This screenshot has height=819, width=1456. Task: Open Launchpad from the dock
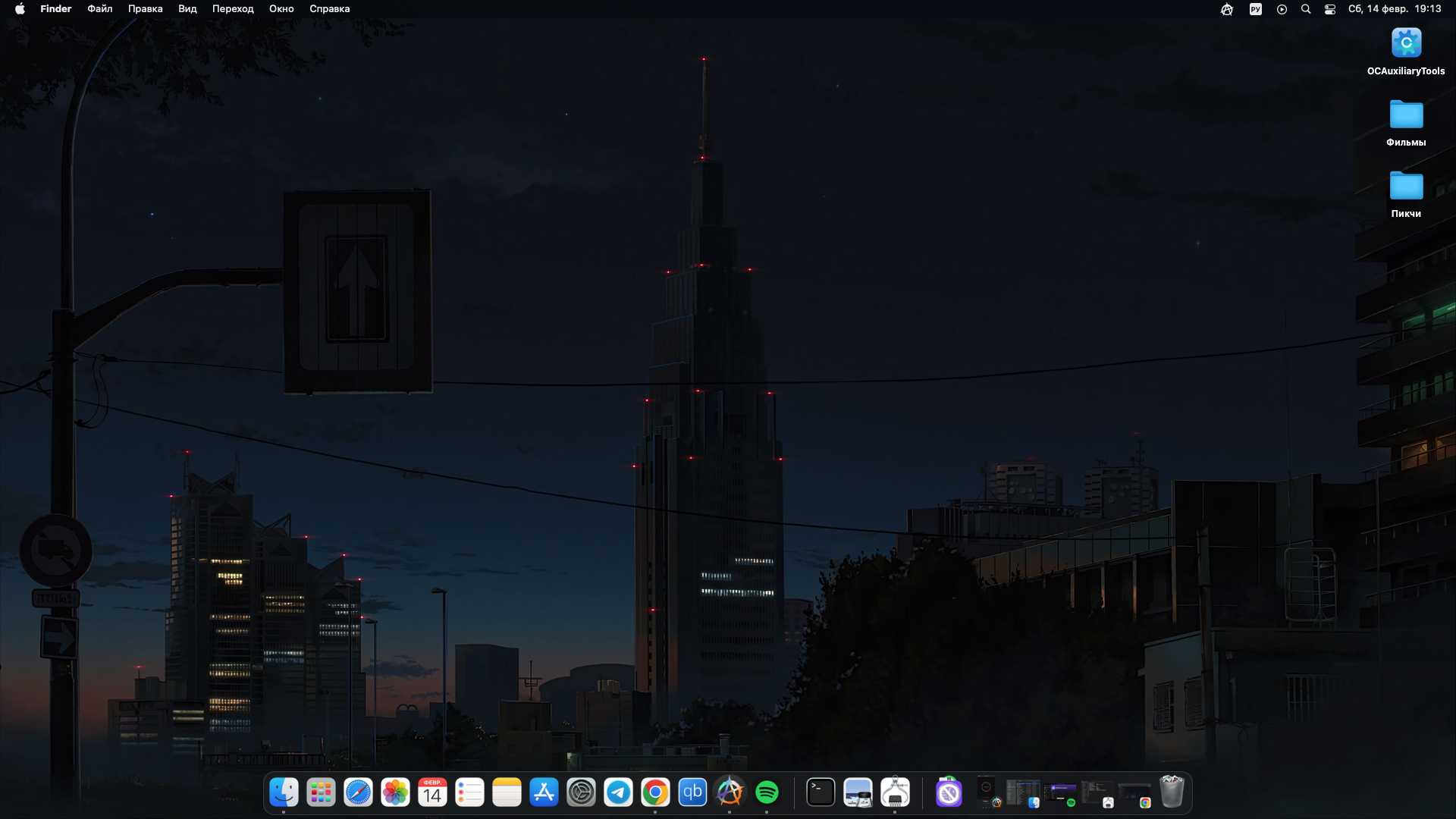pos(321,792)
